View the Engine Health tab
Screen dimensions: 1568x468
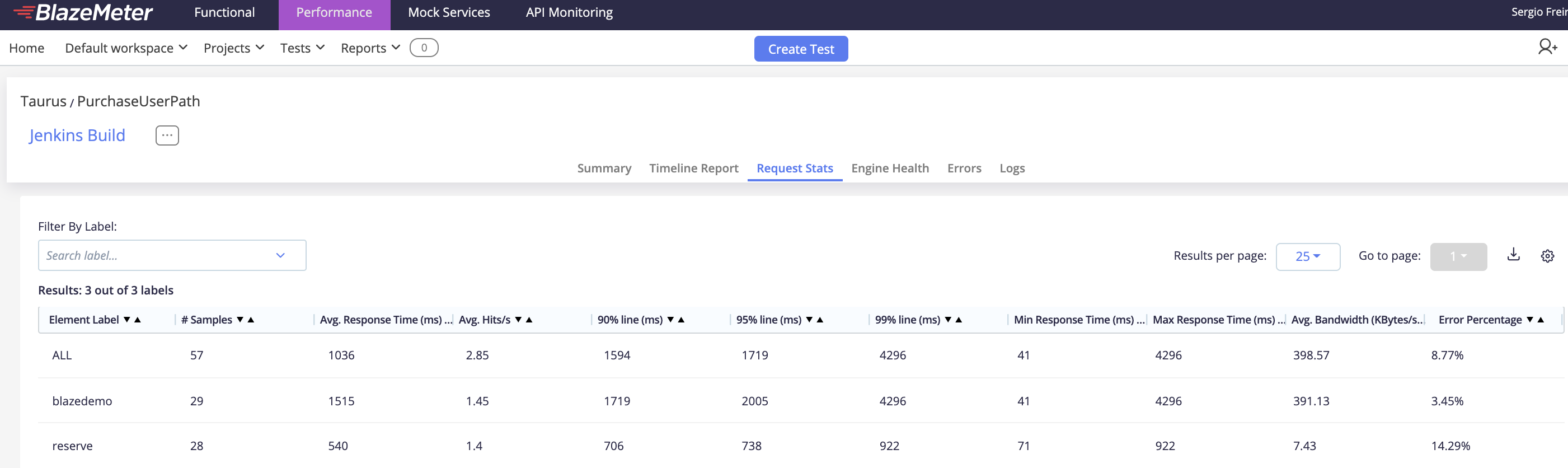[x=890, y=168]
